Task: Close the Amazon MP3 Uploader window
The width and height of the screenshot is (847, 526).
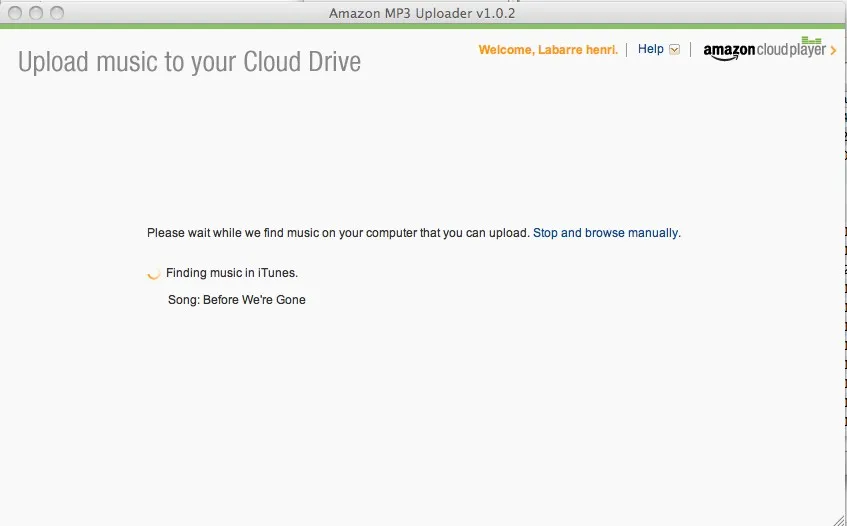Action: point(15,13)
